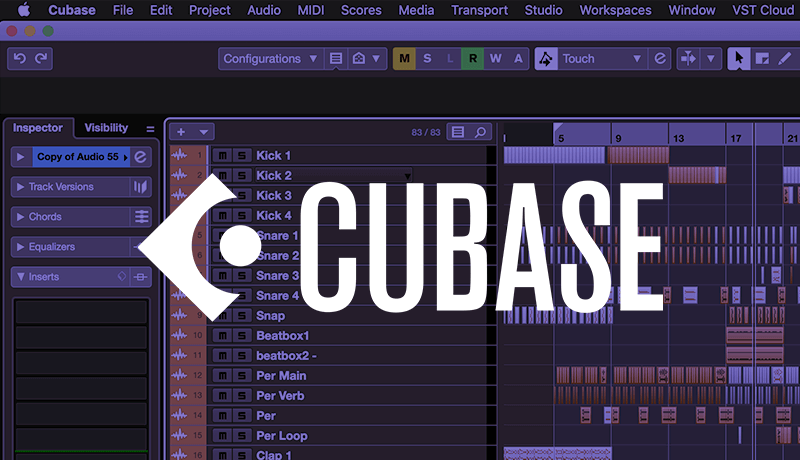This screenshot has width=800, height=460.
Task: Switch to the Visibility tab
Action: pyautogui.click(x=106, y=127)
